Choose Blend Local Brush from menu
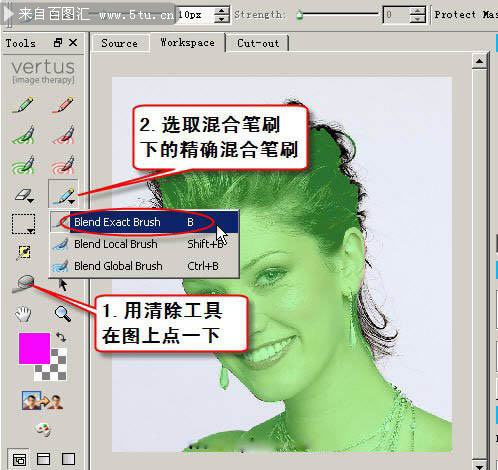 click(144, 244)
